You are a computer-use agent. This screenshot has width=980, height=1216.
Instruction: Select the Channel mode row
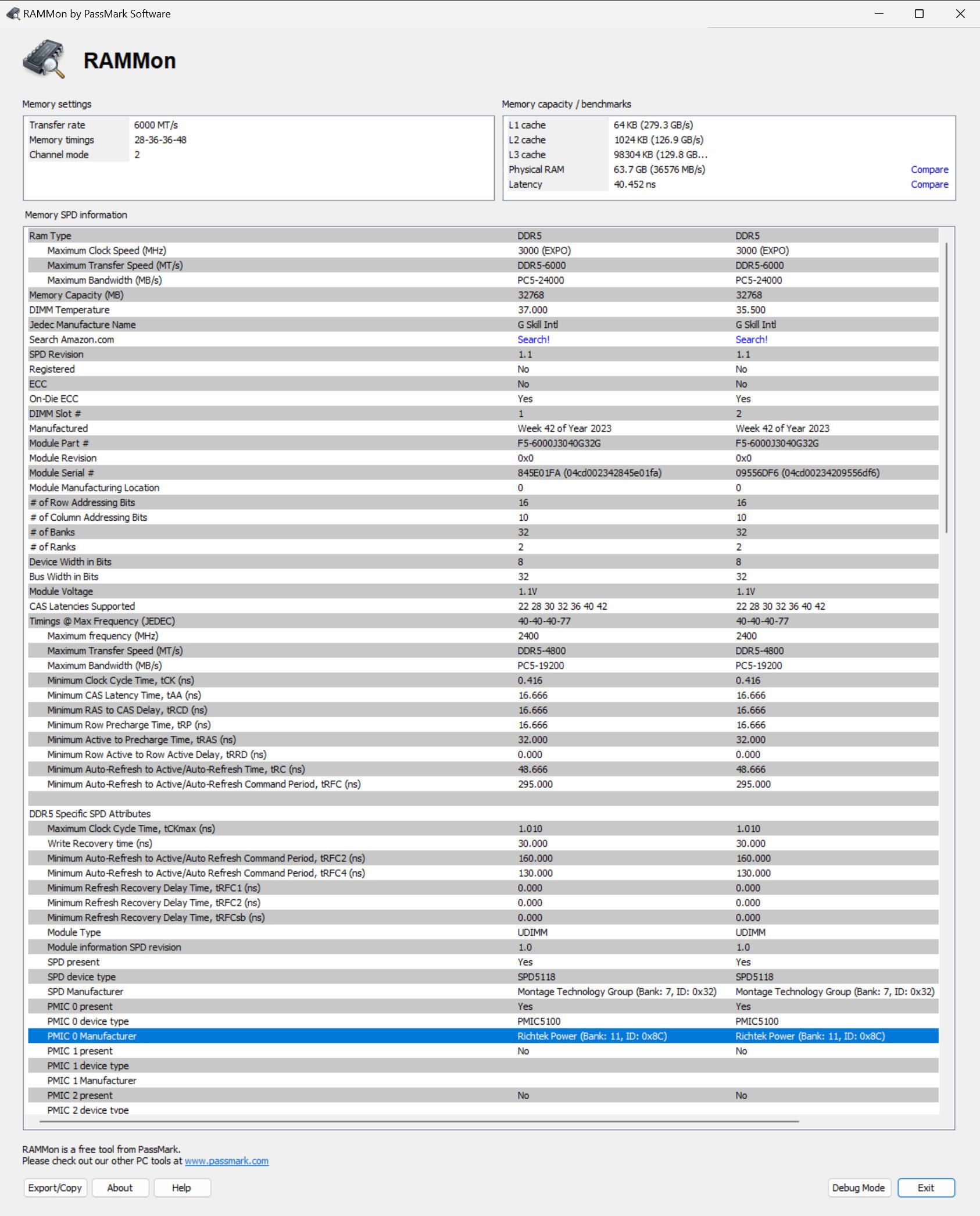pos(259,155)
